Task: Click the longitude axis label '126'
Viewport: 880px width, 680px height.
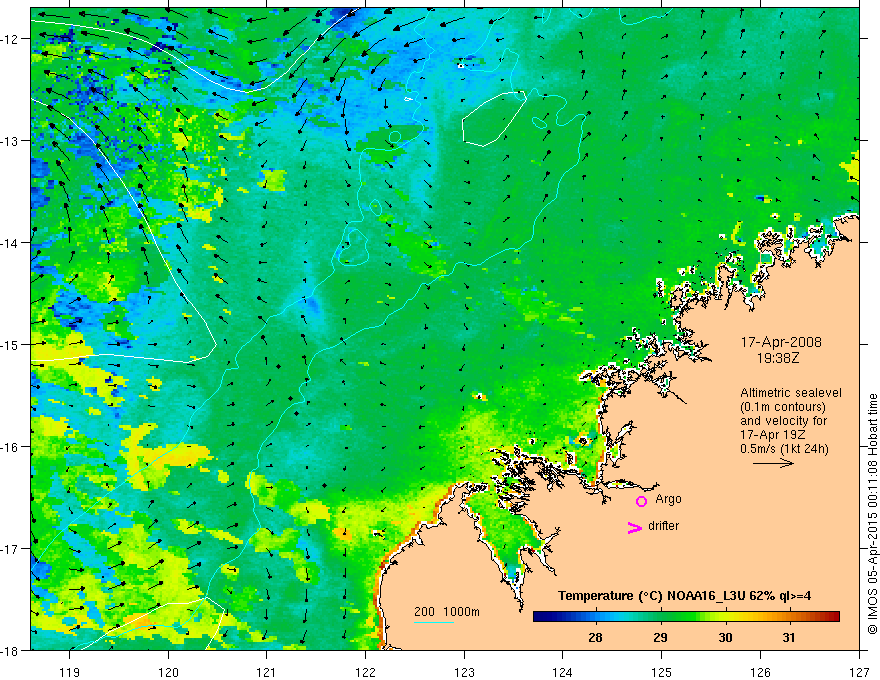Action: (760, 672)
